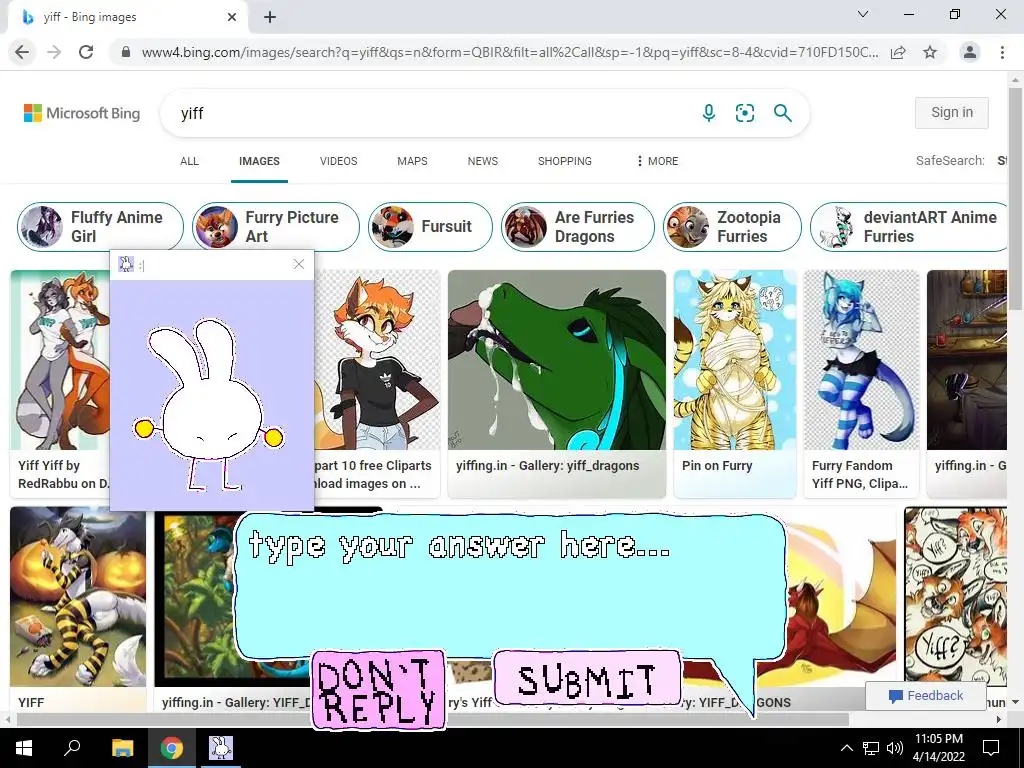Show hidden system tray icons
The width and height of the screenshot is (1024, 768).
pos(846,748)
